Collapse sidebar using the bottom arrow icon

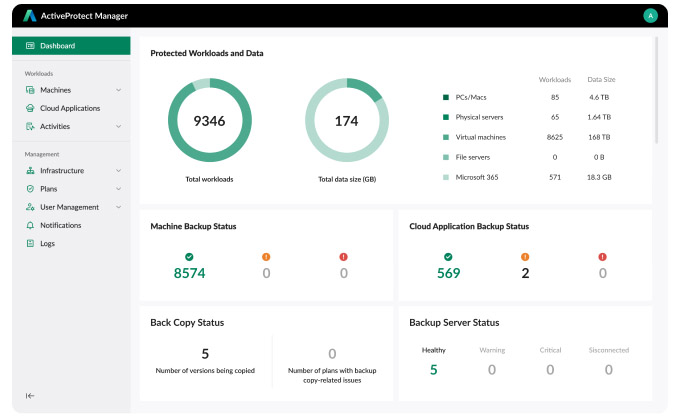point(30,396)
